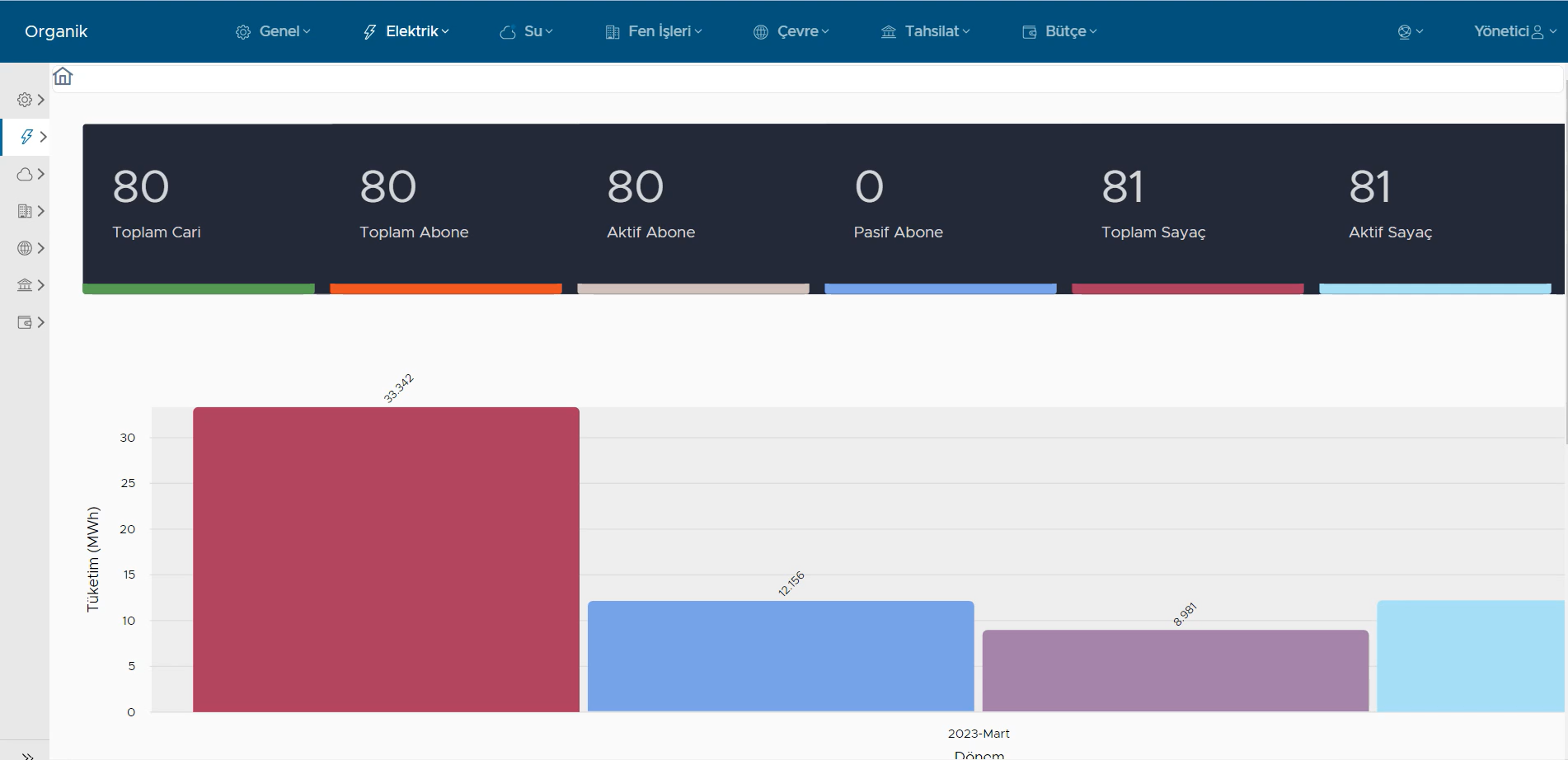Open the Çevre menu

791,31
